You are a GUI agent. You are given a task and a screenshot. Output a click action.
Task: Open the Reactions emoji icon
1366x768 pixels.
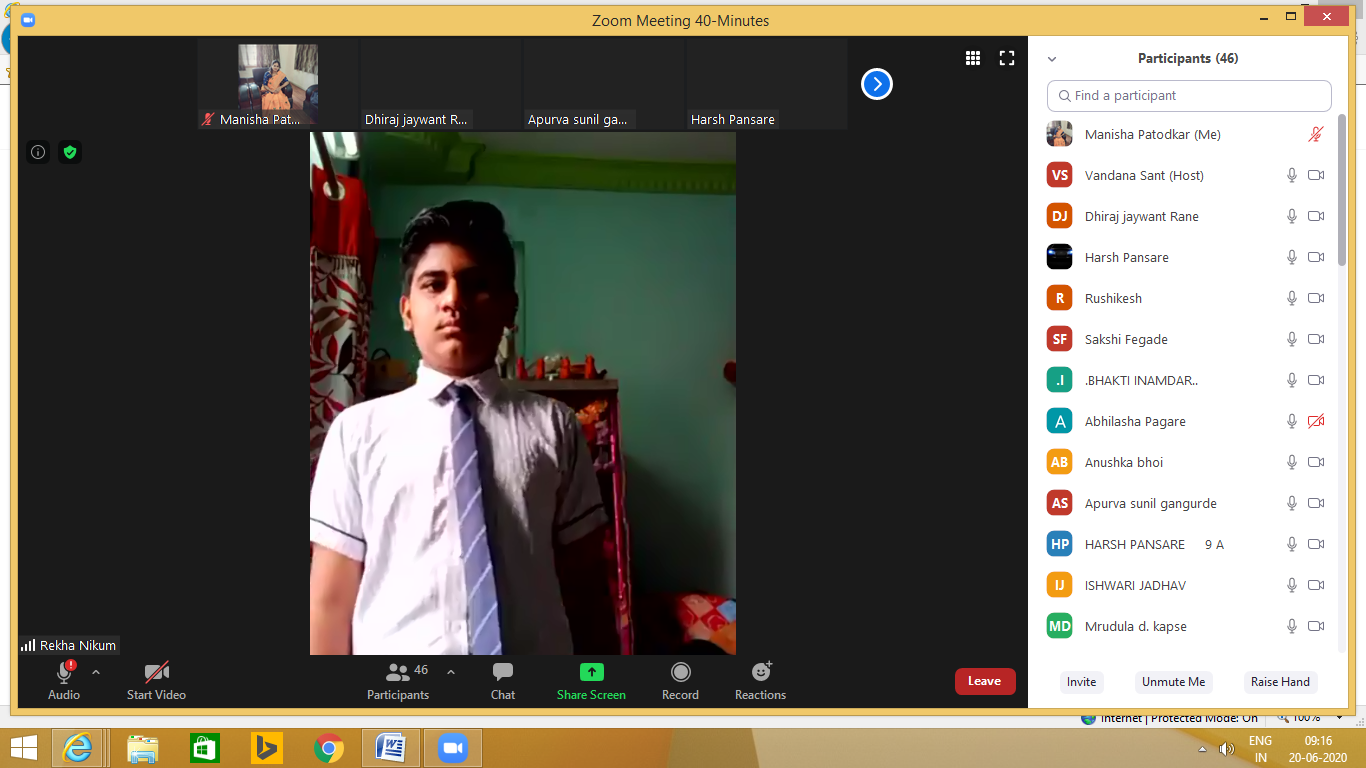point(761,672)
